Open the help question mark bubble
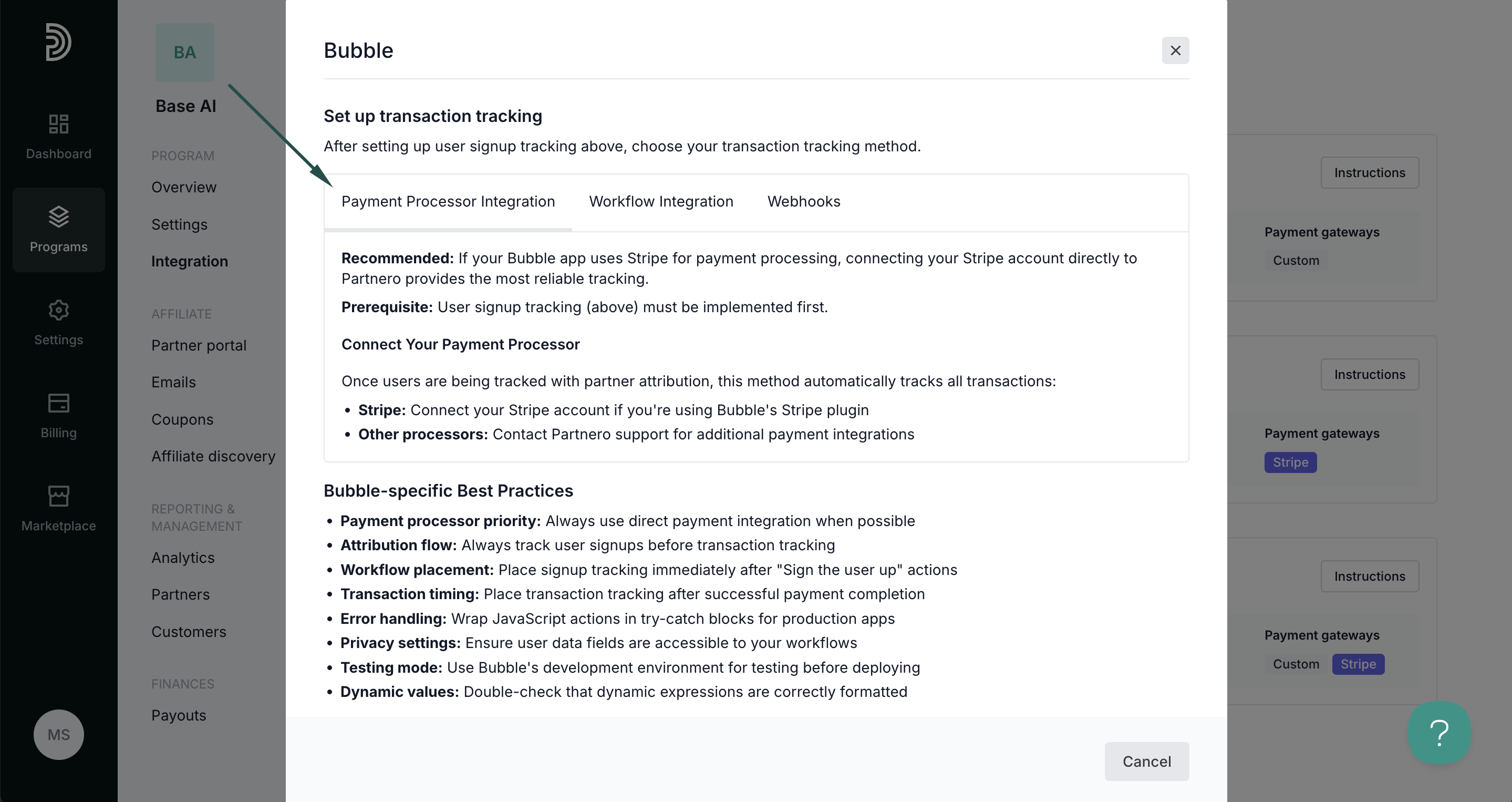Image resolution: width=1512 pixels, height=802 pixels. [1439, 732]
